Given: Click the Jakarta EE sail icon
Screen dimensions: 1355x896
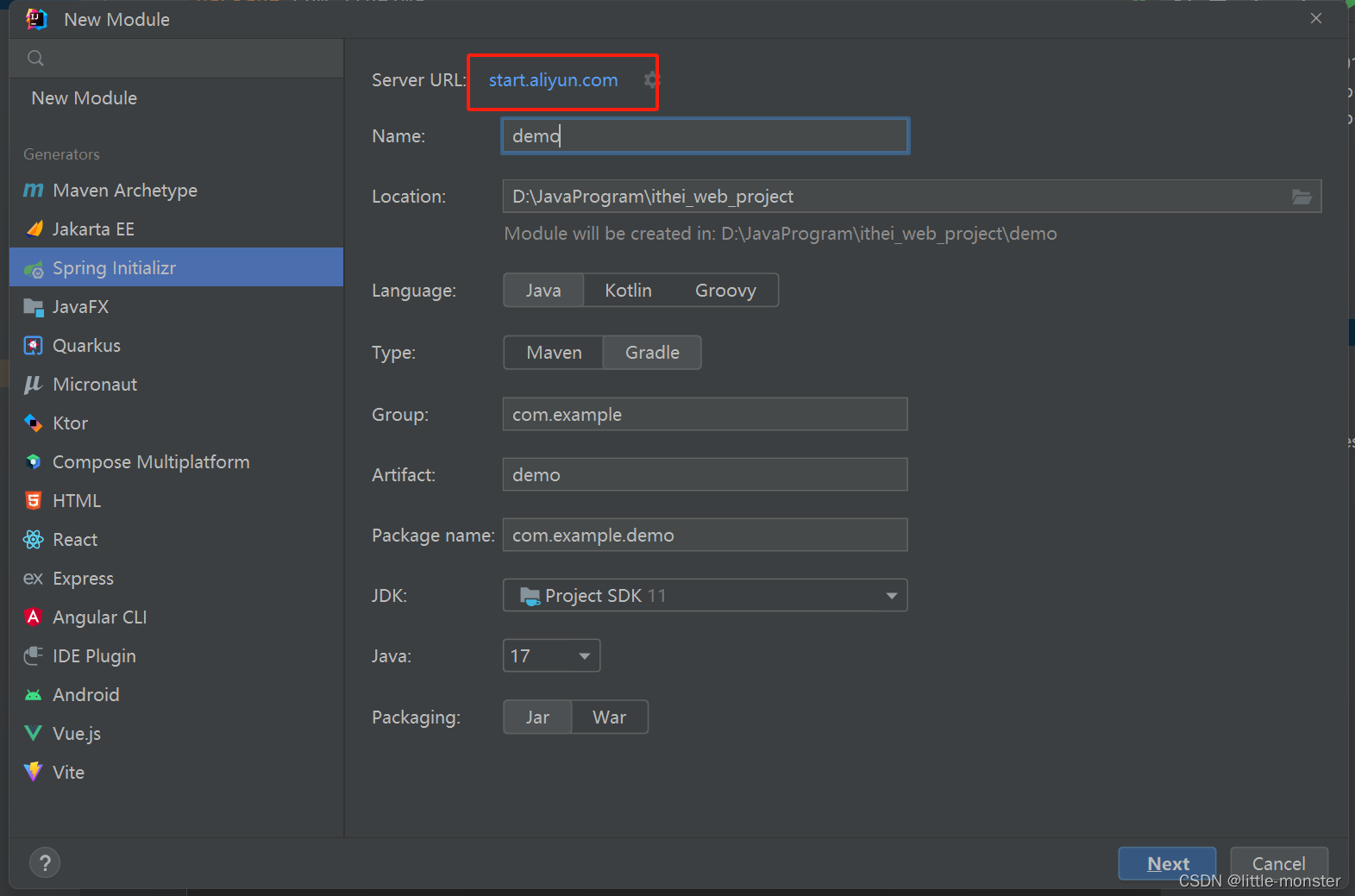Looking at the screenshot, I should tap(34, 229).
